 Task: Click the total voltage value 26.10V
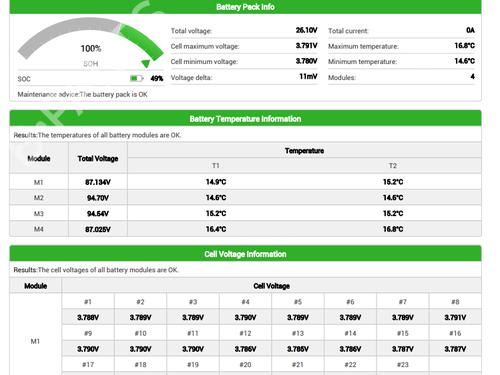pos(306,30)
